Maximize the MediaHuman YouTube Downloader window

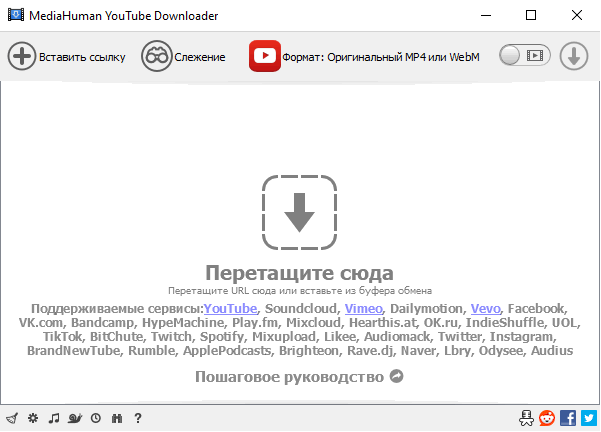[531, 15]
